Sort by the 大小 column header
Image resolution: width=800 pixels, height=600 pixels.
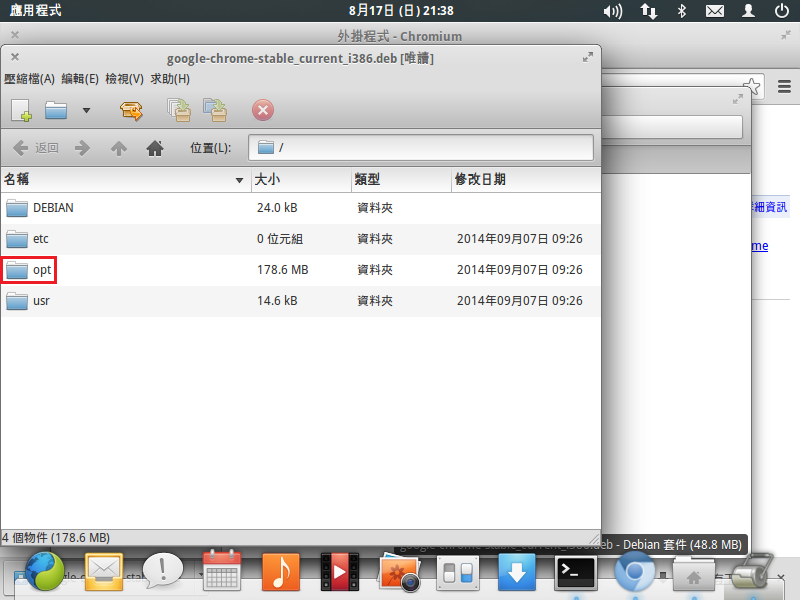tap(301, 180)
